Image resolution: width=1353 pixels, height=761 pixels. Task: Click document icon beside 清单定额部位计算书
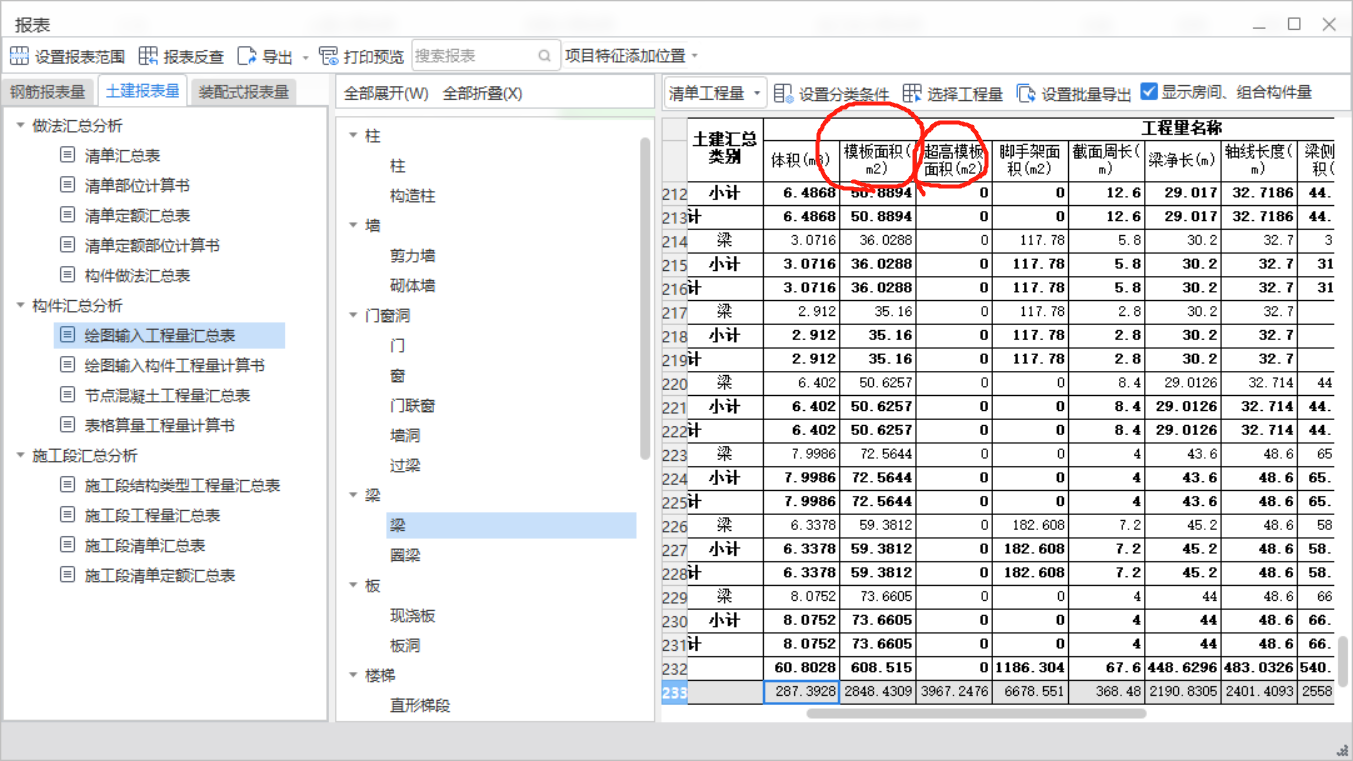click(67, 245)
